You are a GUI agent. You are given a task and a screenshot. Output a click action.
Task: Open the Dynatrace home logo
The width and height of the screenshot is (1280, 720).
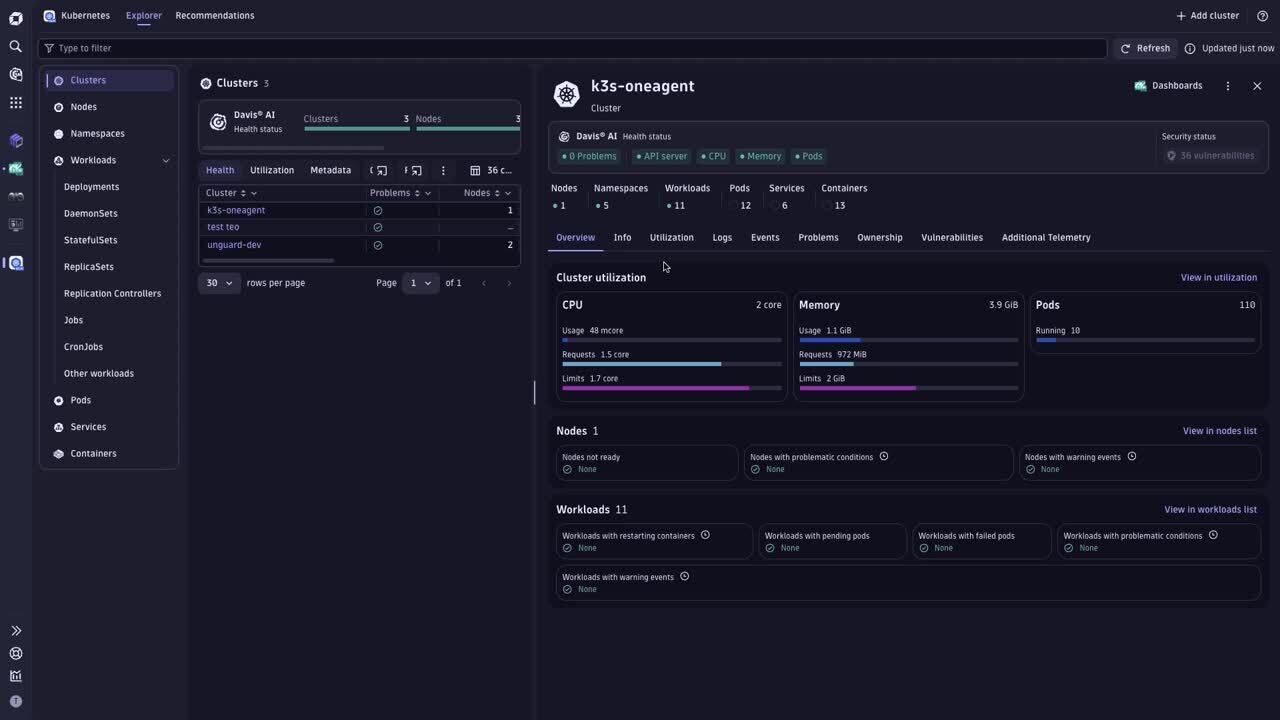[x=15, y=18]
